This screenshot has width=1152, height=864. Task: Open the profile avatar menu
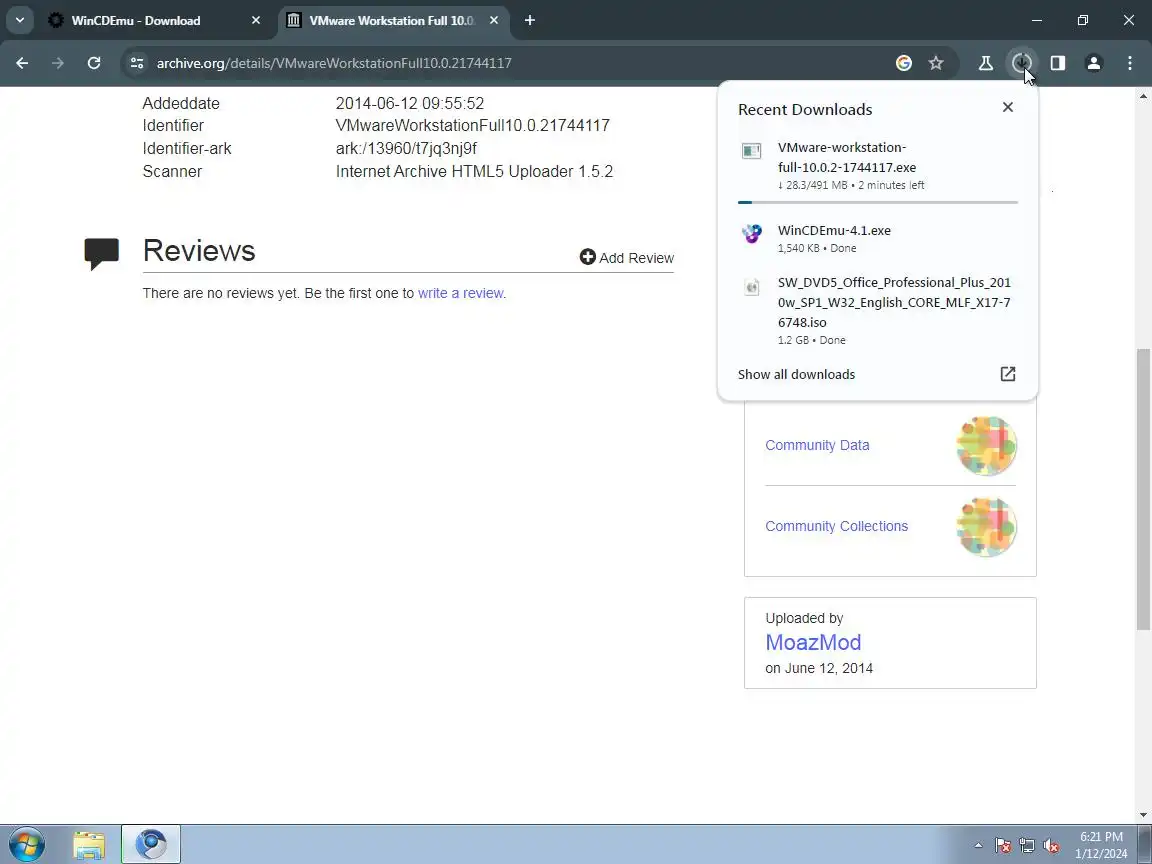(1094, 63)
